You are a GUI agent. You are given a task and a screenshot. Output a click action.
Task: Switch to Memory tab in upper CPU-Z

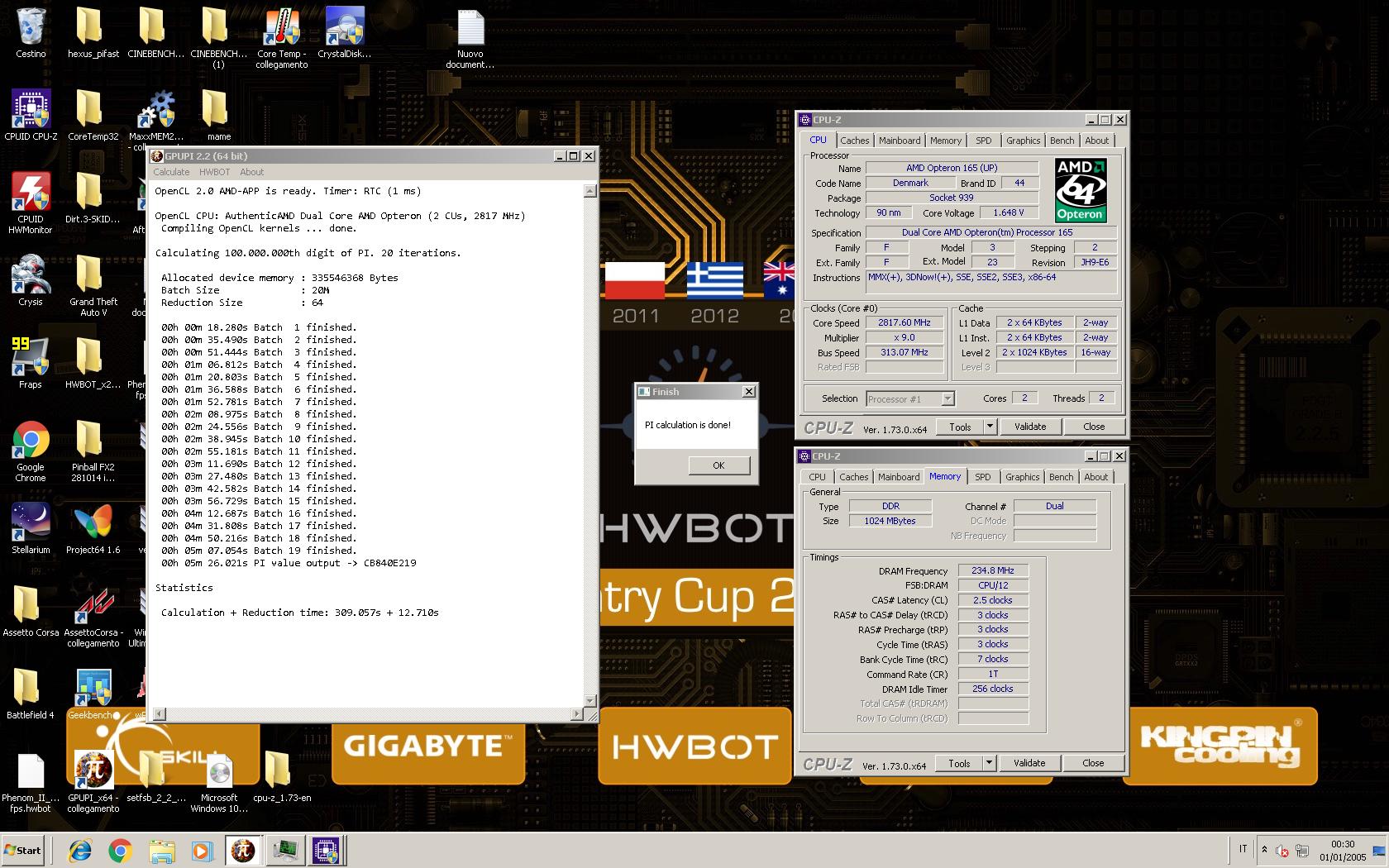point(945,141)
